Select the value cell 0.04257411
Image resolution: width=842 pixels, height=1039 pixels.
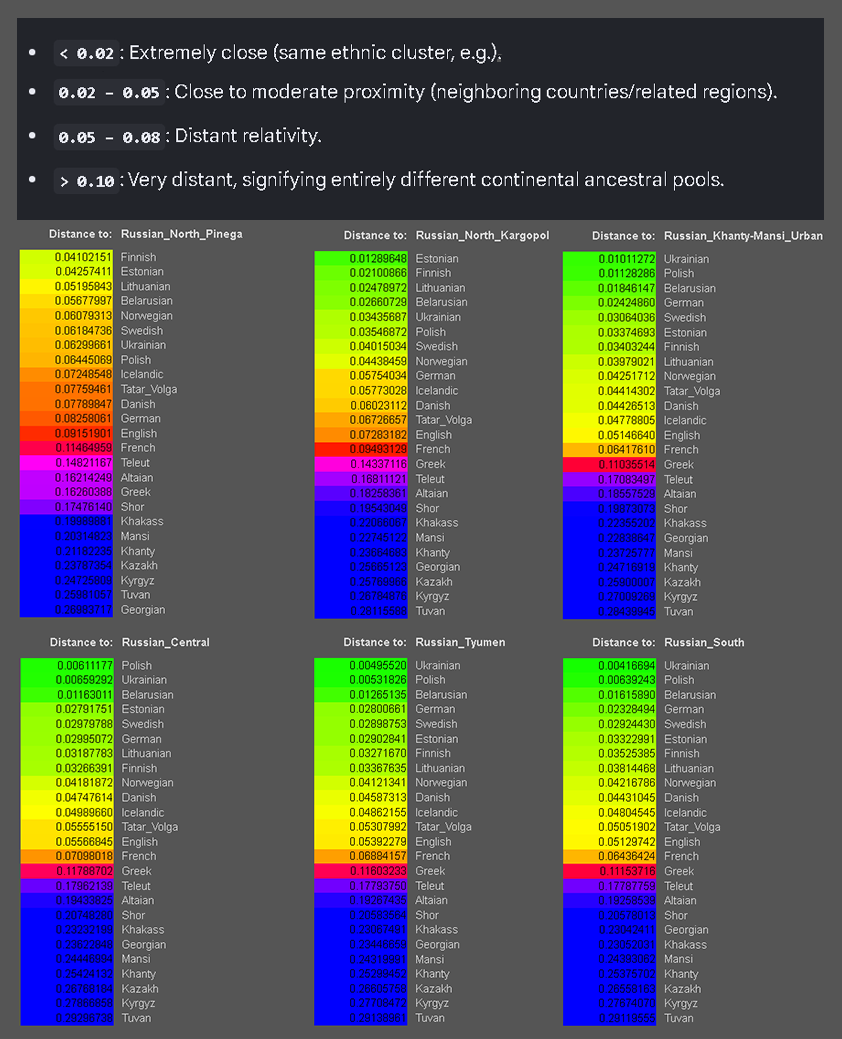[66, 272]
